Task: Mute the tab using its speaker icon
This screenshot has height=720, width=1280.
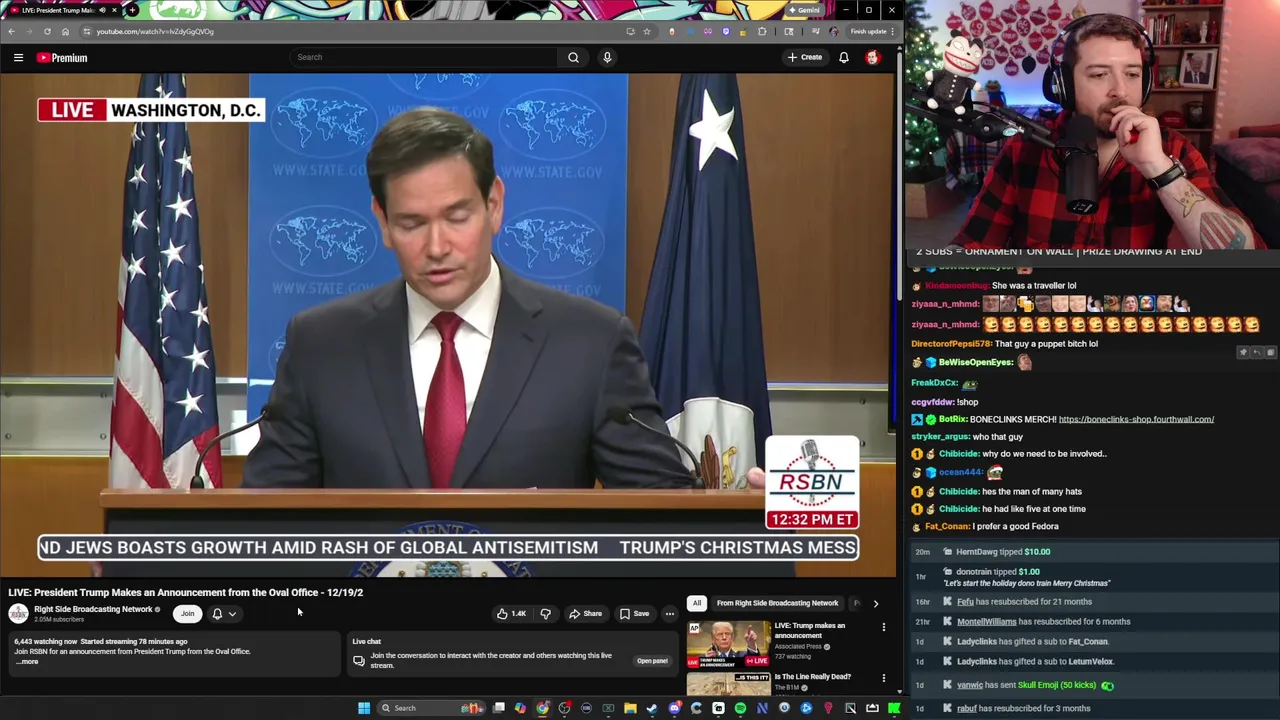Action: 102,10
